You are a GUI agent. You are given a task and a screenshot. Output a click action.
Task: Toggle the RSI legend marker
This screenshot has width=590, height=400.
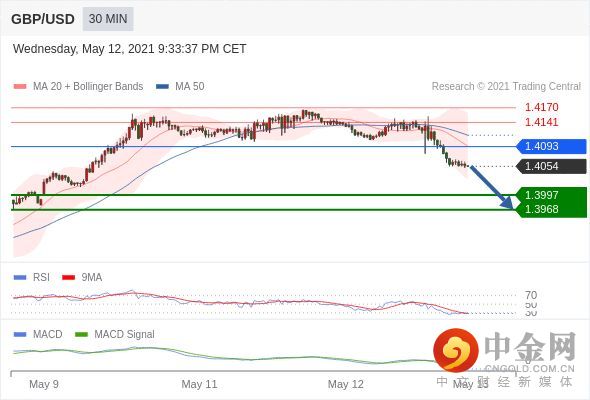click(x=20, y=278)
